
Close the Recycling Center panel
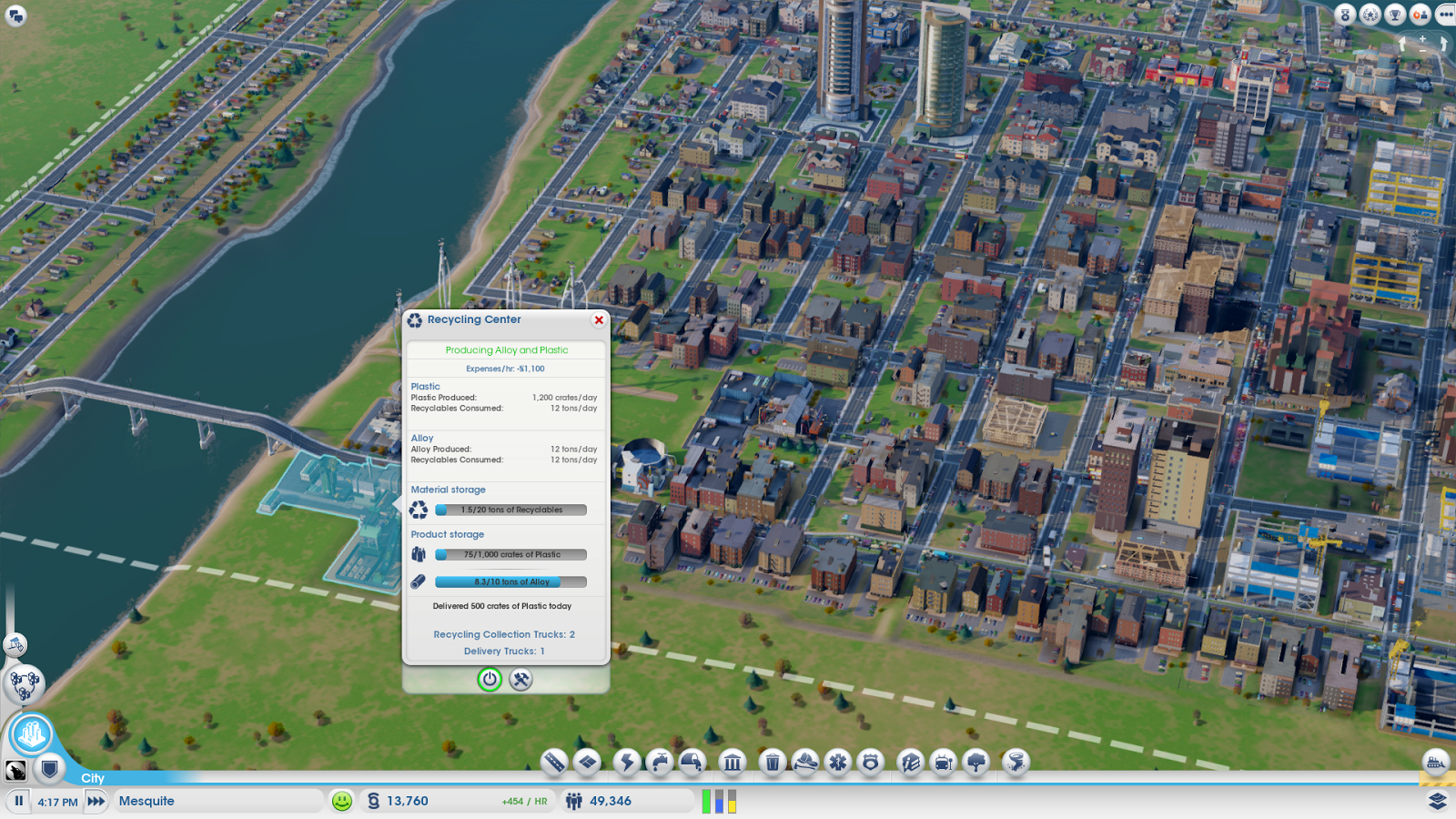(x=599, y=320)
